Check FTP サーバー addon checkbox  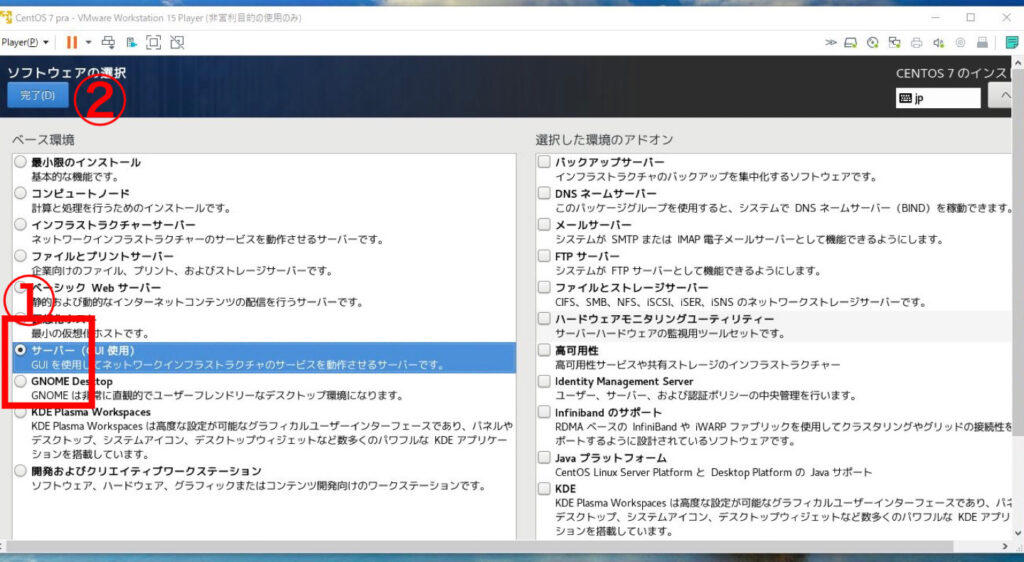[544, 255]
